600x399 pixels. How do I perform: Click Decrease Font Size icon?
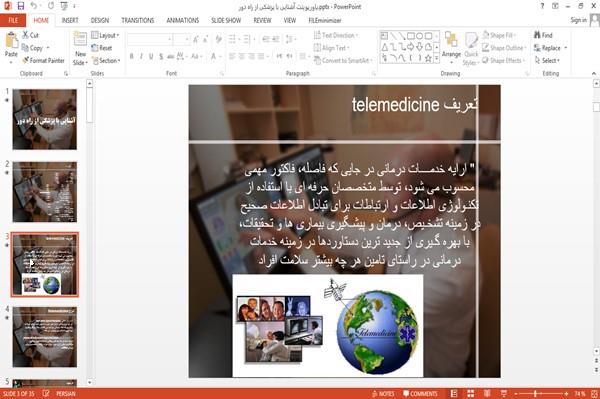point(205,39)
